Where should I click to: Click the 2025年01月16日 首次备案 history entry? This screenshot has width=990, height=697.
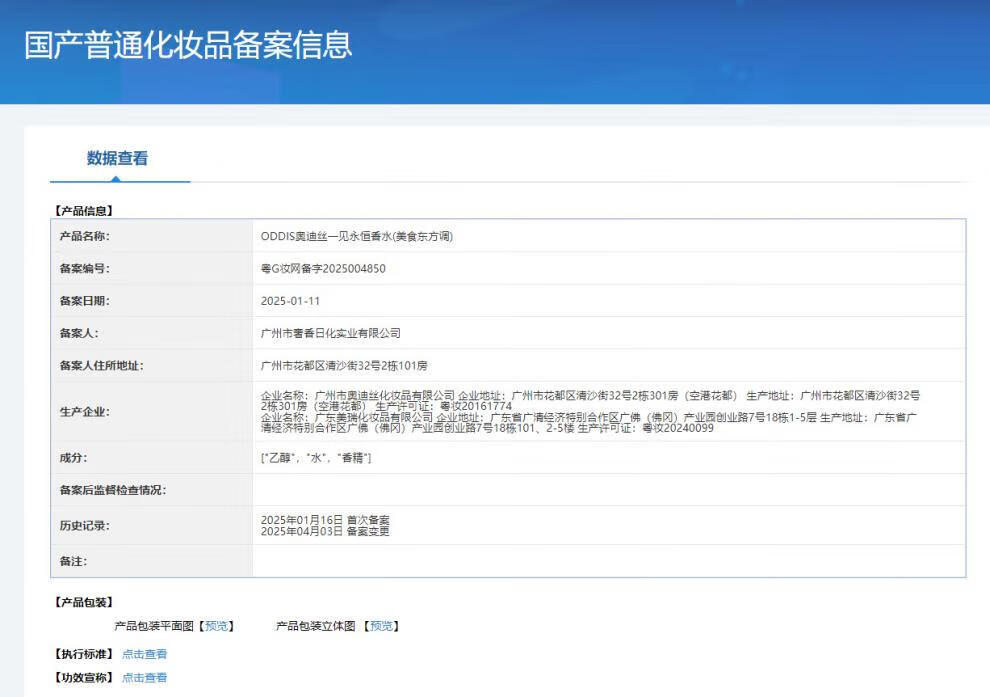point(324,520)
